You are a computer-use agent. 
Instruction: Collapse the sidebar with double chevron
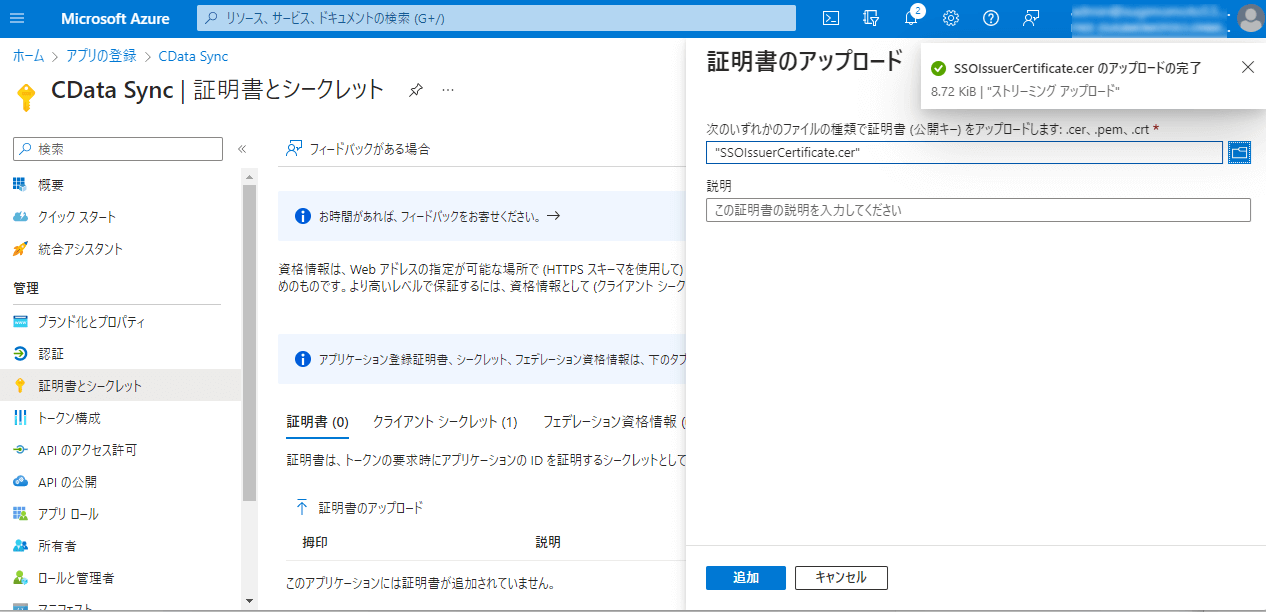pos(241,149)
